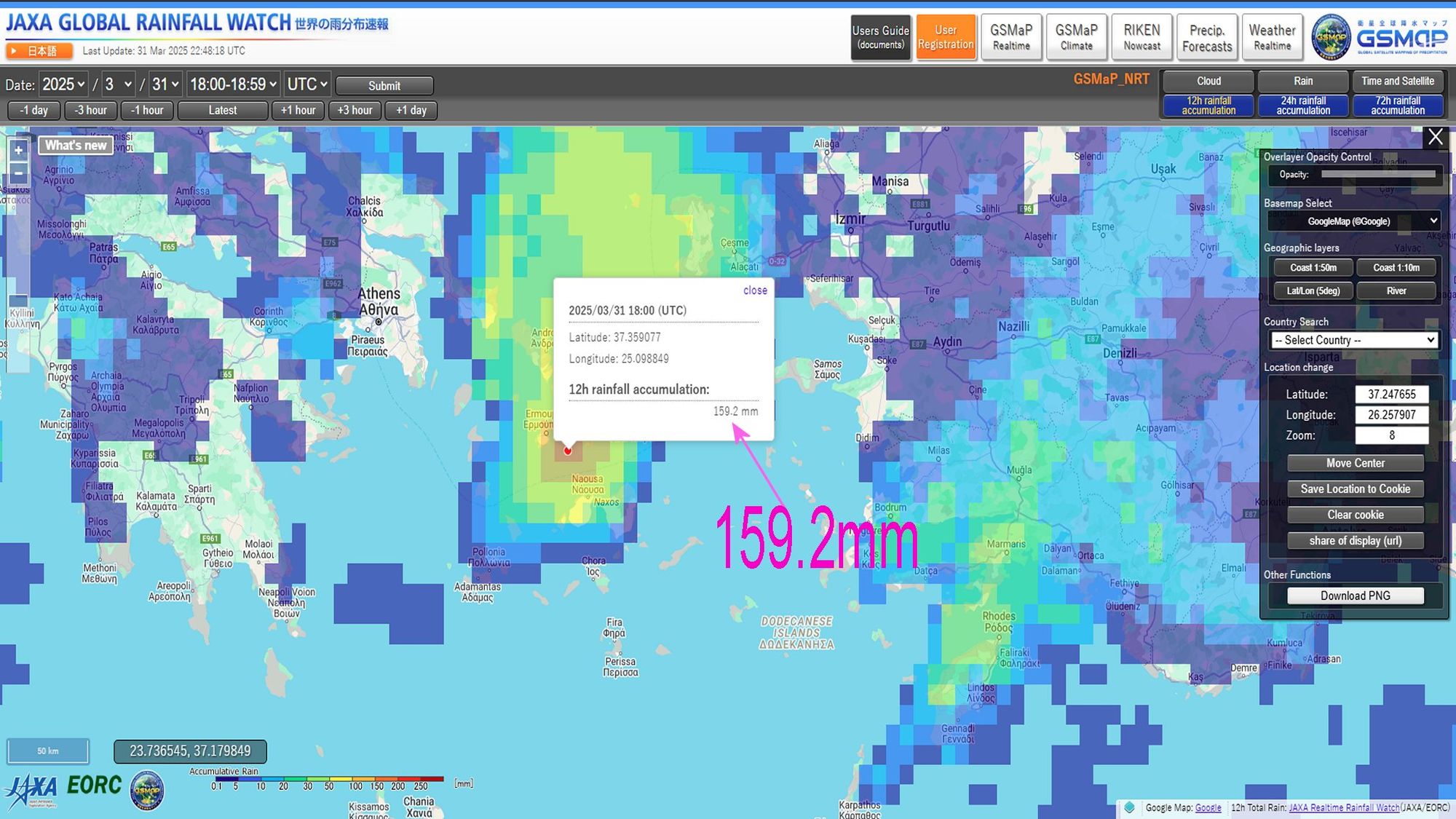Viewport: 1456px width, 819px height.
Task: Click the globe icon in map attribution
Action: click(x=1129, y=808)
